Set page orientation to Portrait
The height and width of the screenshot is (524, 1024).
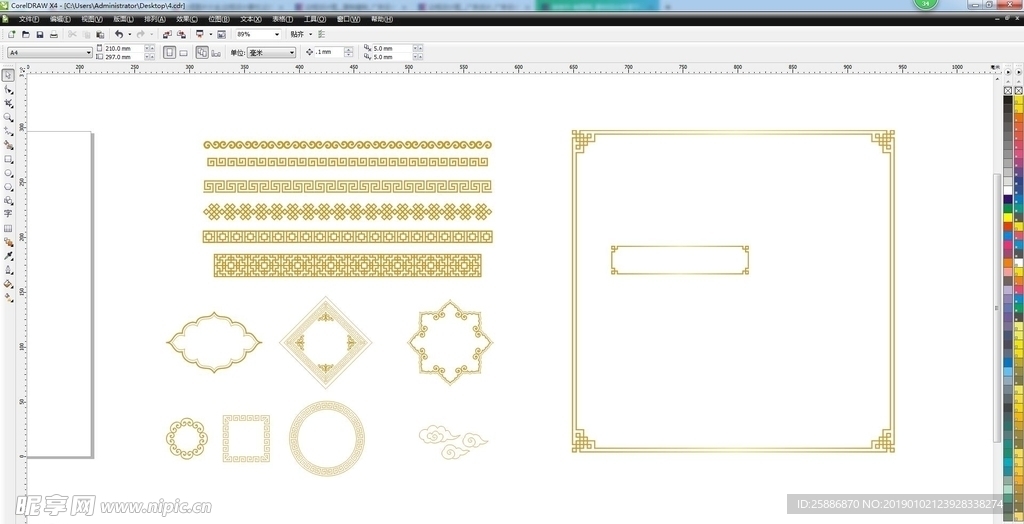coord(170,52)
